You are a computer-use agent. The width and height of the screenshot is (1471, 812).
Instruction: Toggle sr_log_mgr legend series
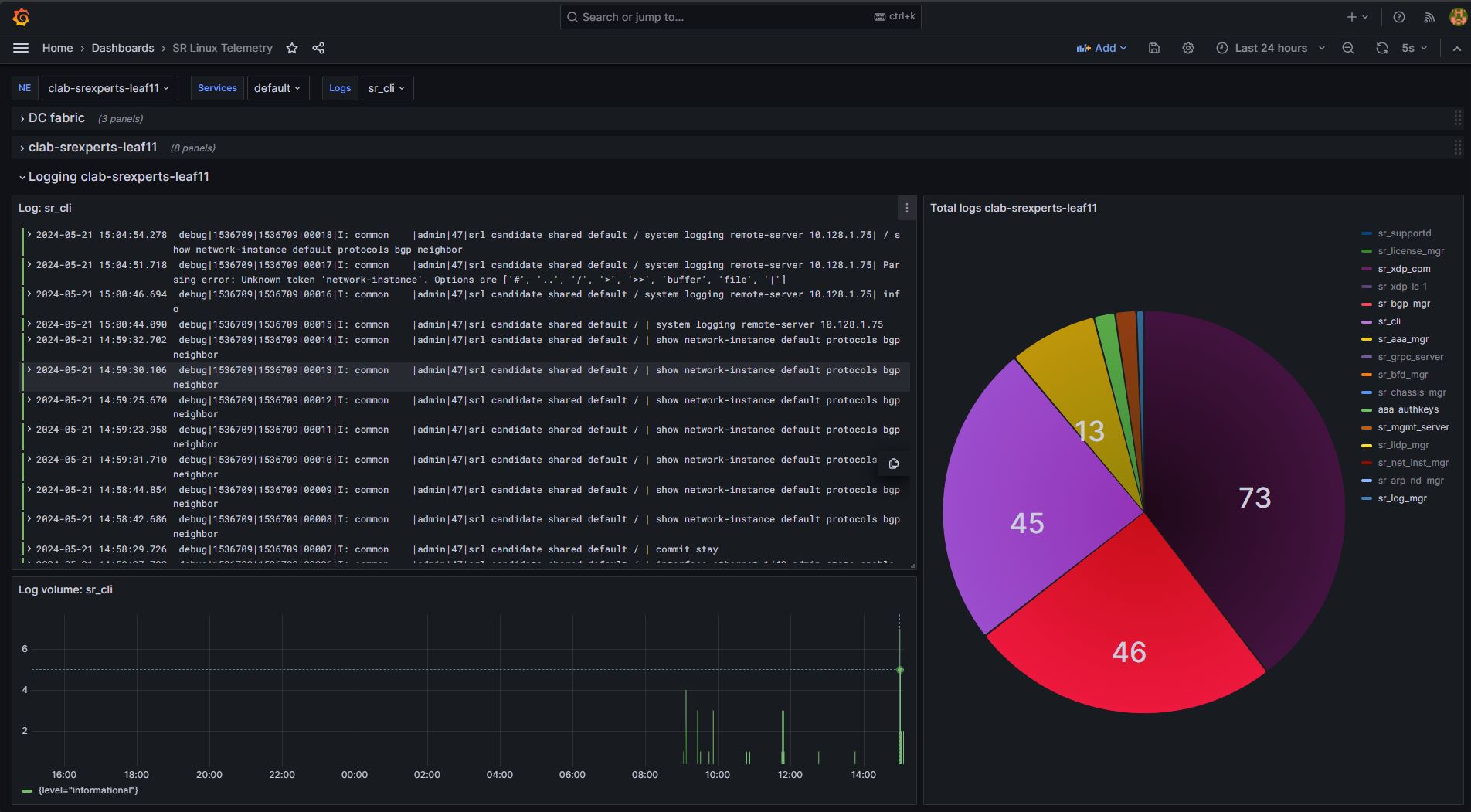[1402, 498]
